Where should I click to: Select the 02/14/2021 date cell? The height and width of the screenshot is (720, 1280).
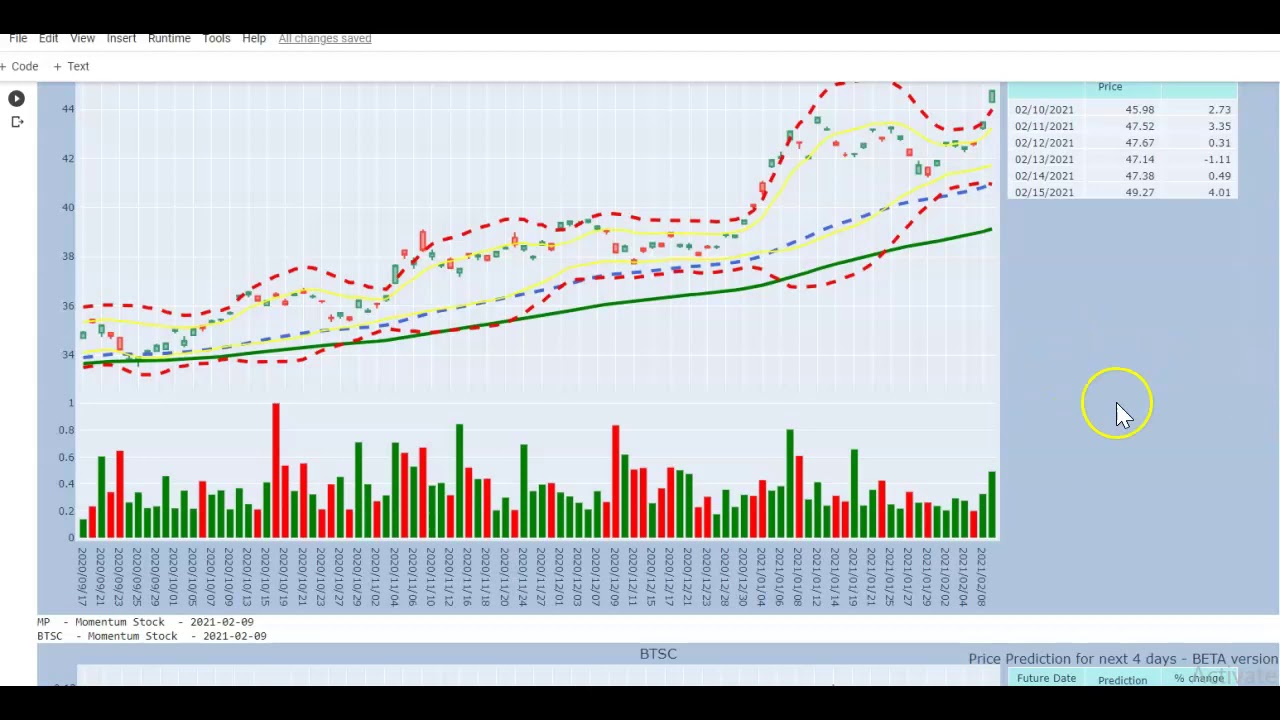(1044, 176)
